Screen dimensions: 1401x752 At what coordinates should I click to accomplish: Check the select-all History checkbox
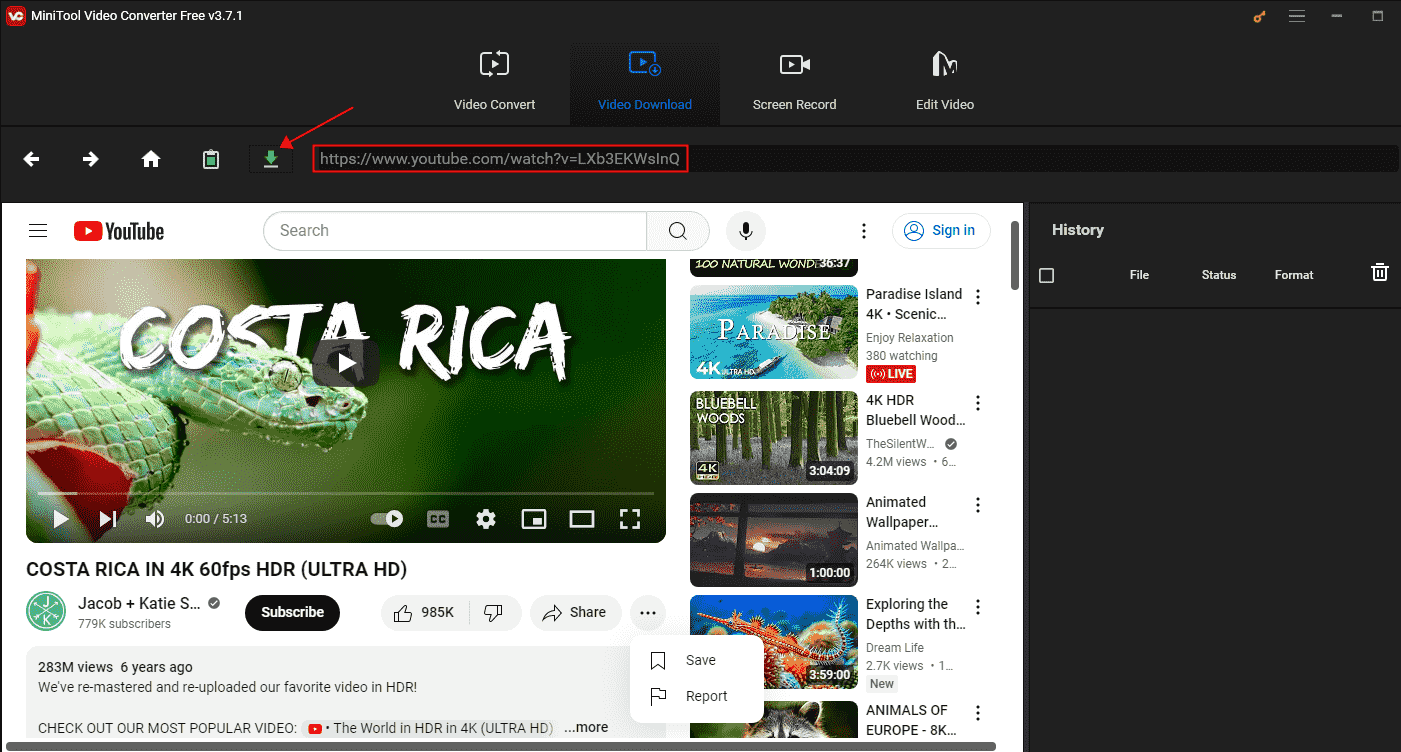1047,275
